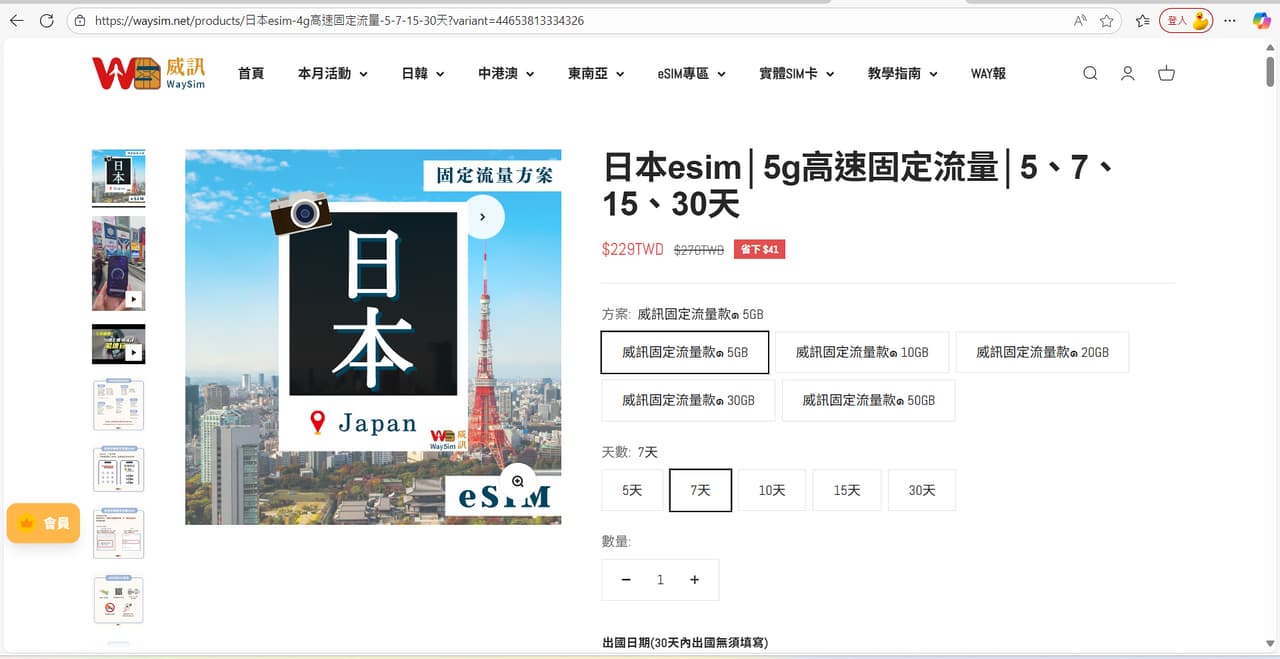This screenshot has width=1280, height=659.
Task: Open the Copilot icon in browser toolbar
Action: tap(1261, 20)
